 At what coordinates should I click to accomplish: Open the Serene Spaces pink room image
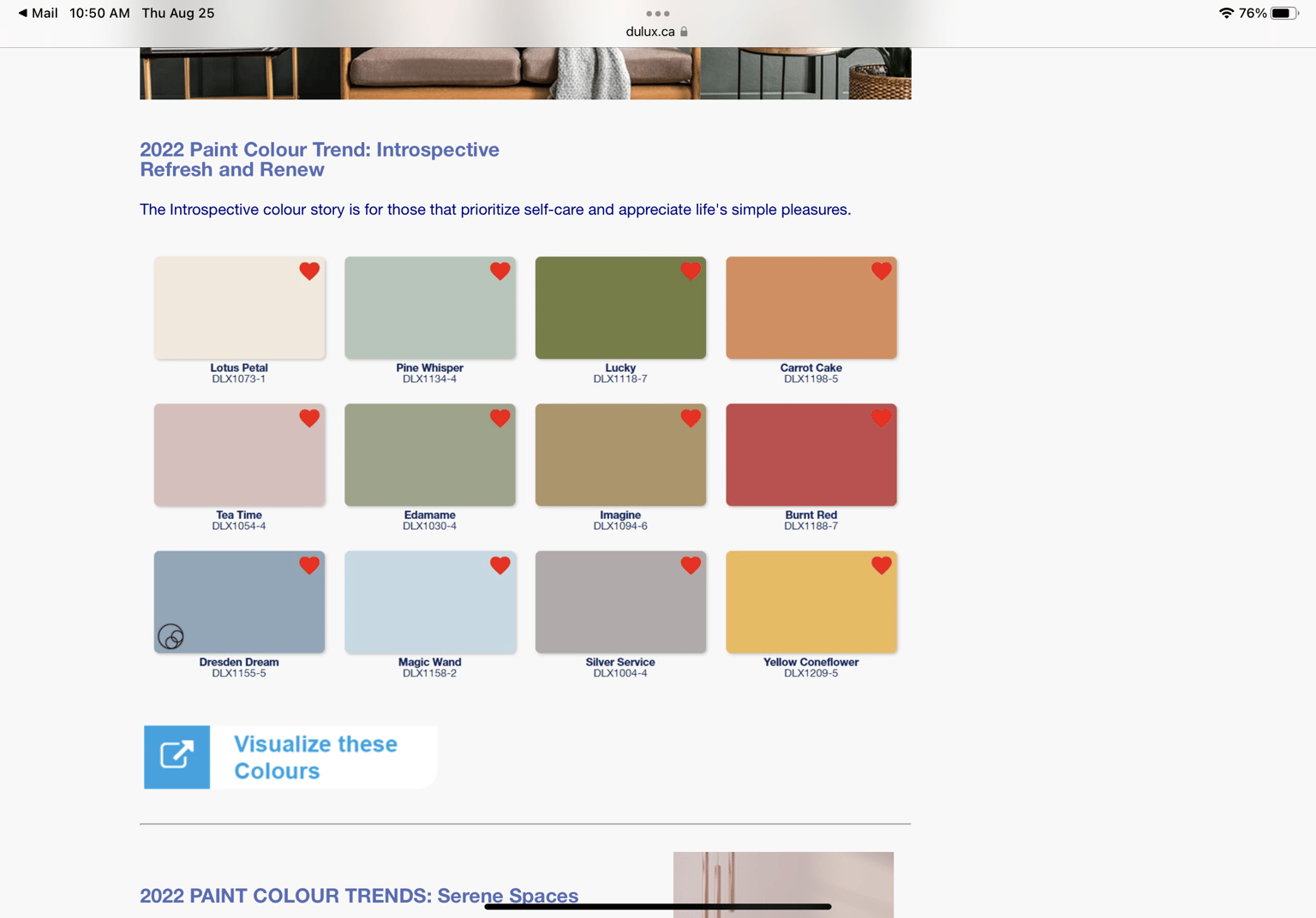[x=783, y=885]
